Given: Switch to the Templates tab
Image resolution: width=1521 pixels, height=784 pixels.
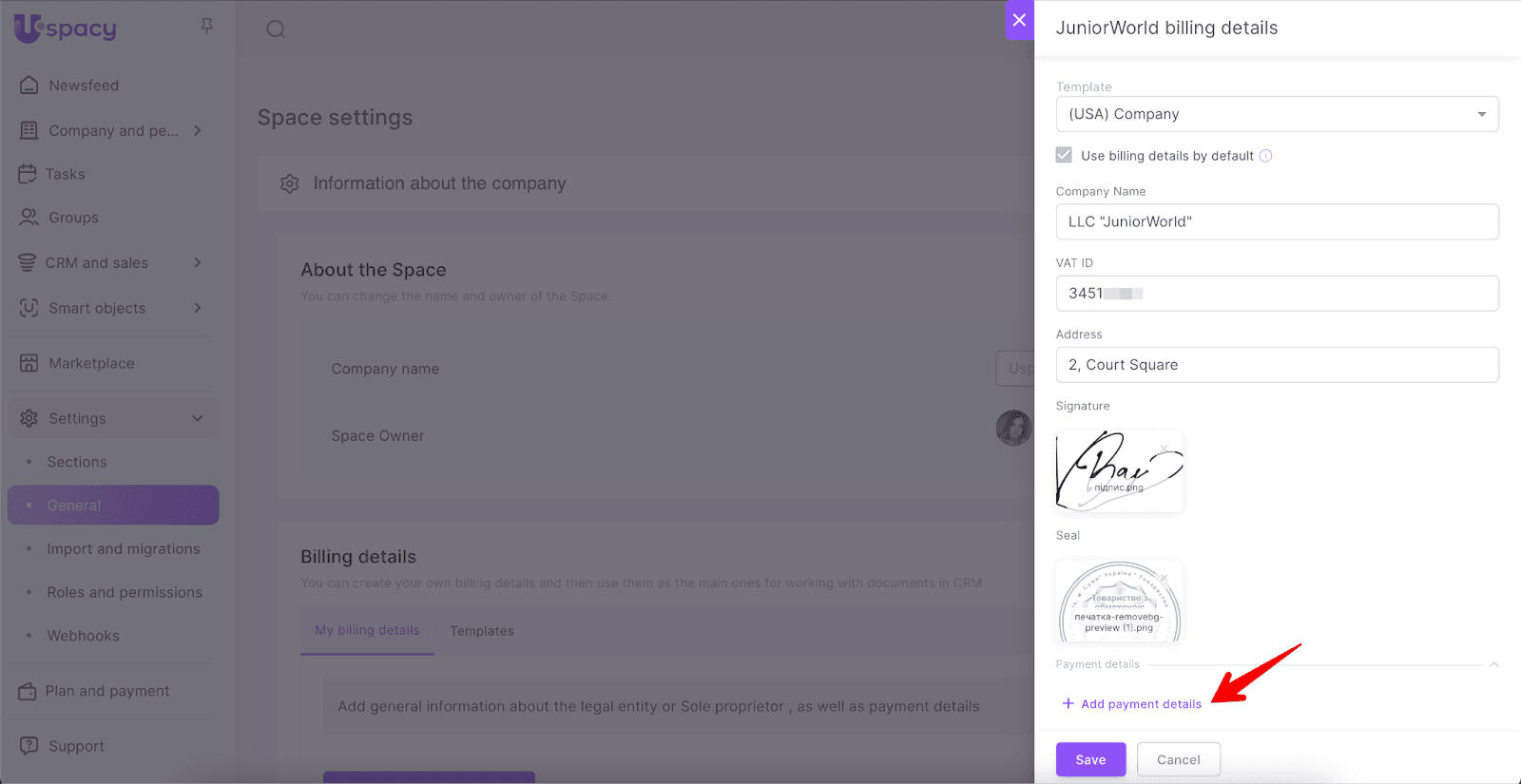Looking at the screenshot, I should 481,631.
